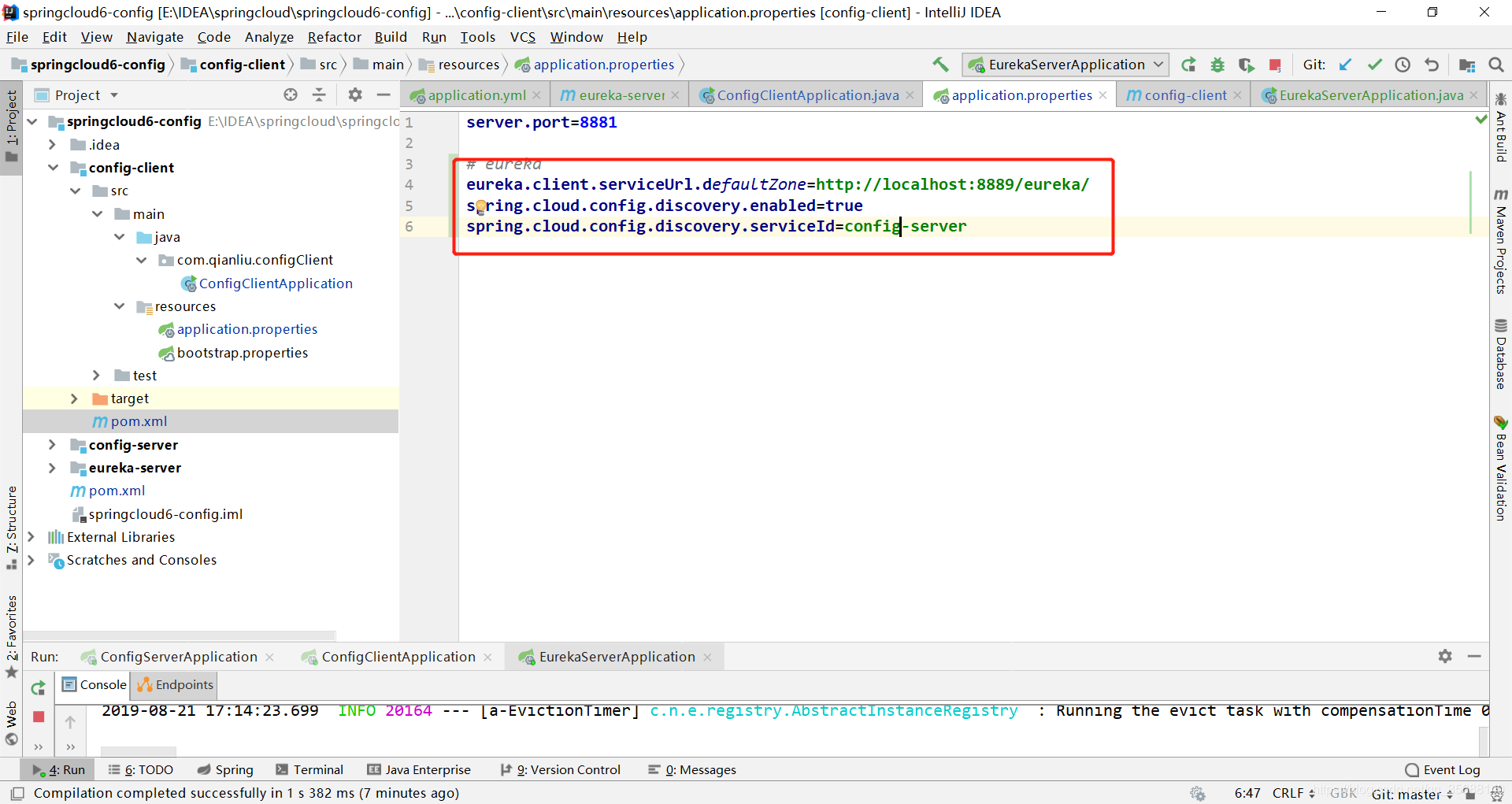Stop process with red square in Run panel
This screenshot has height=804, width=1512.
click(39, 717)
